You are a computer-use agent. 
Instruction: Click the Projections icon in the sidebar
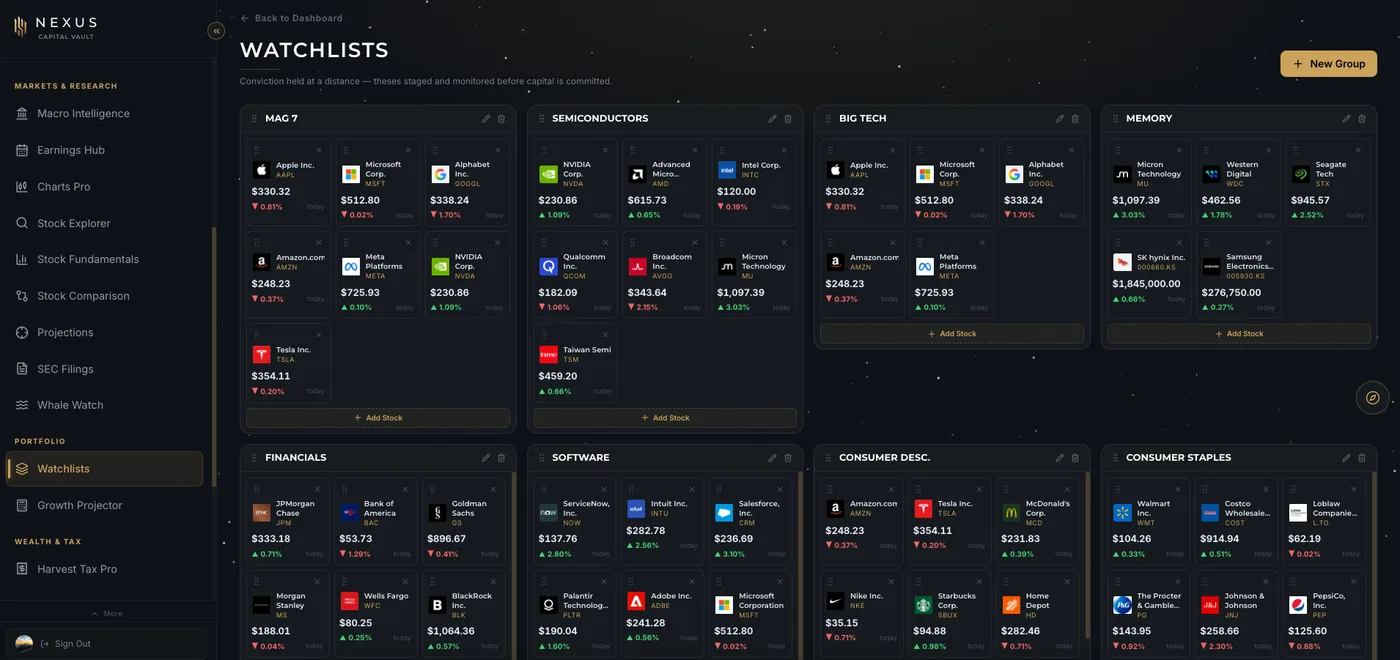click(x=22, y=333)
